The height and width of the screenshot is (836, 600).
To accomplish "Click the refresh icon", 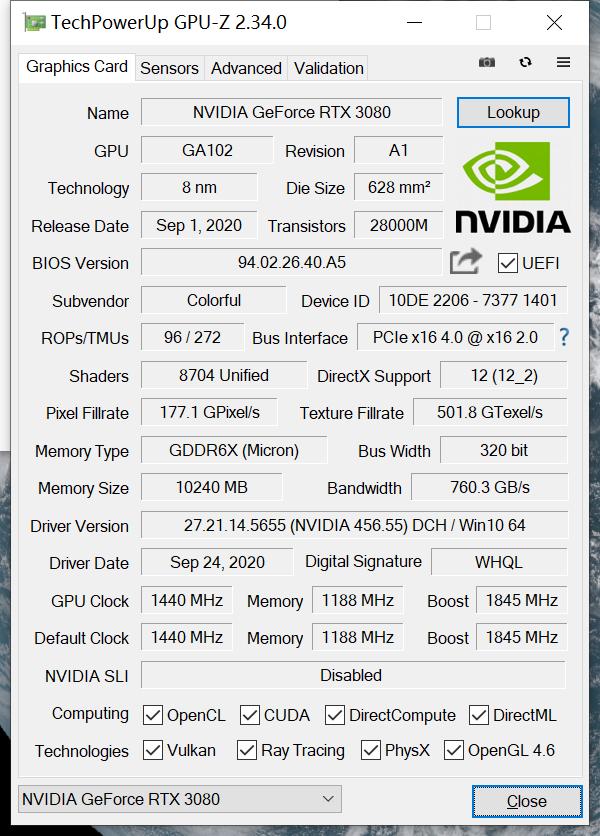I will click(x=526, y=62).
